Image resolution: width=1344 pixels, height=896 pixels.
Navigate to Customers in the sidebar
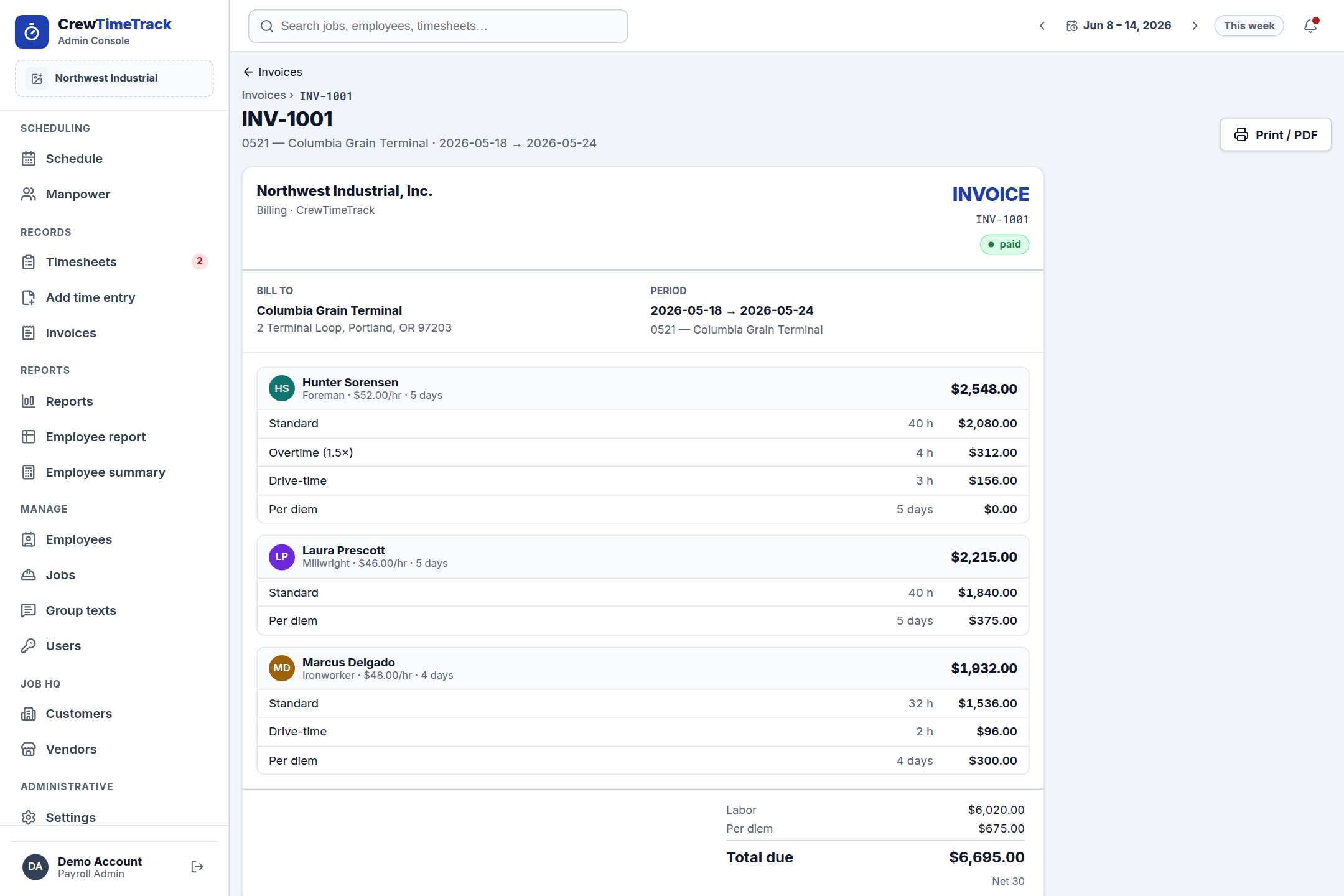114,714
